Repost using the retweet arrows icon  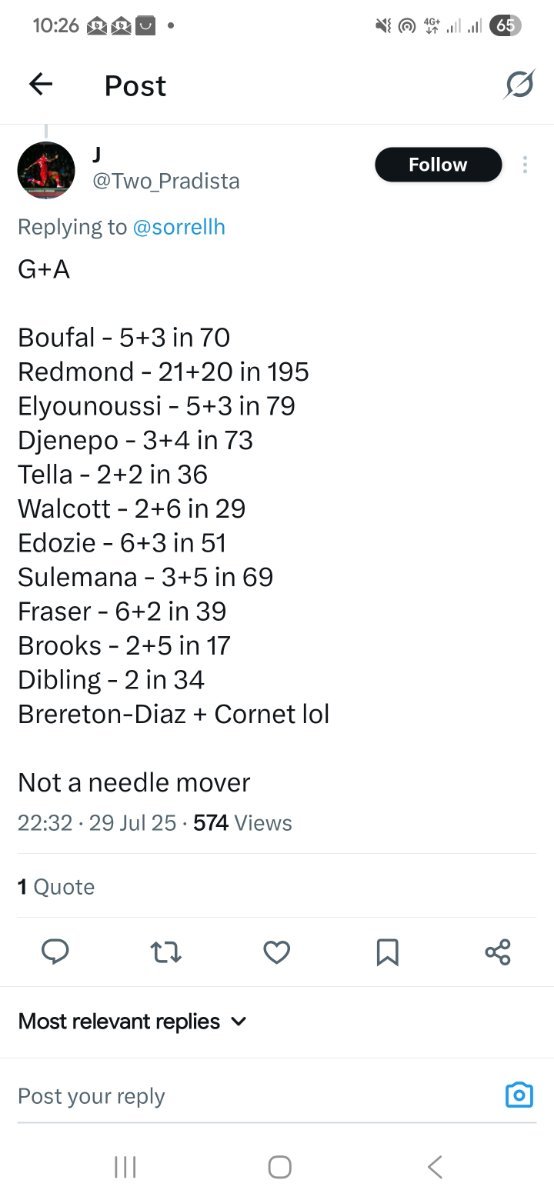click(x=166, y=952)
